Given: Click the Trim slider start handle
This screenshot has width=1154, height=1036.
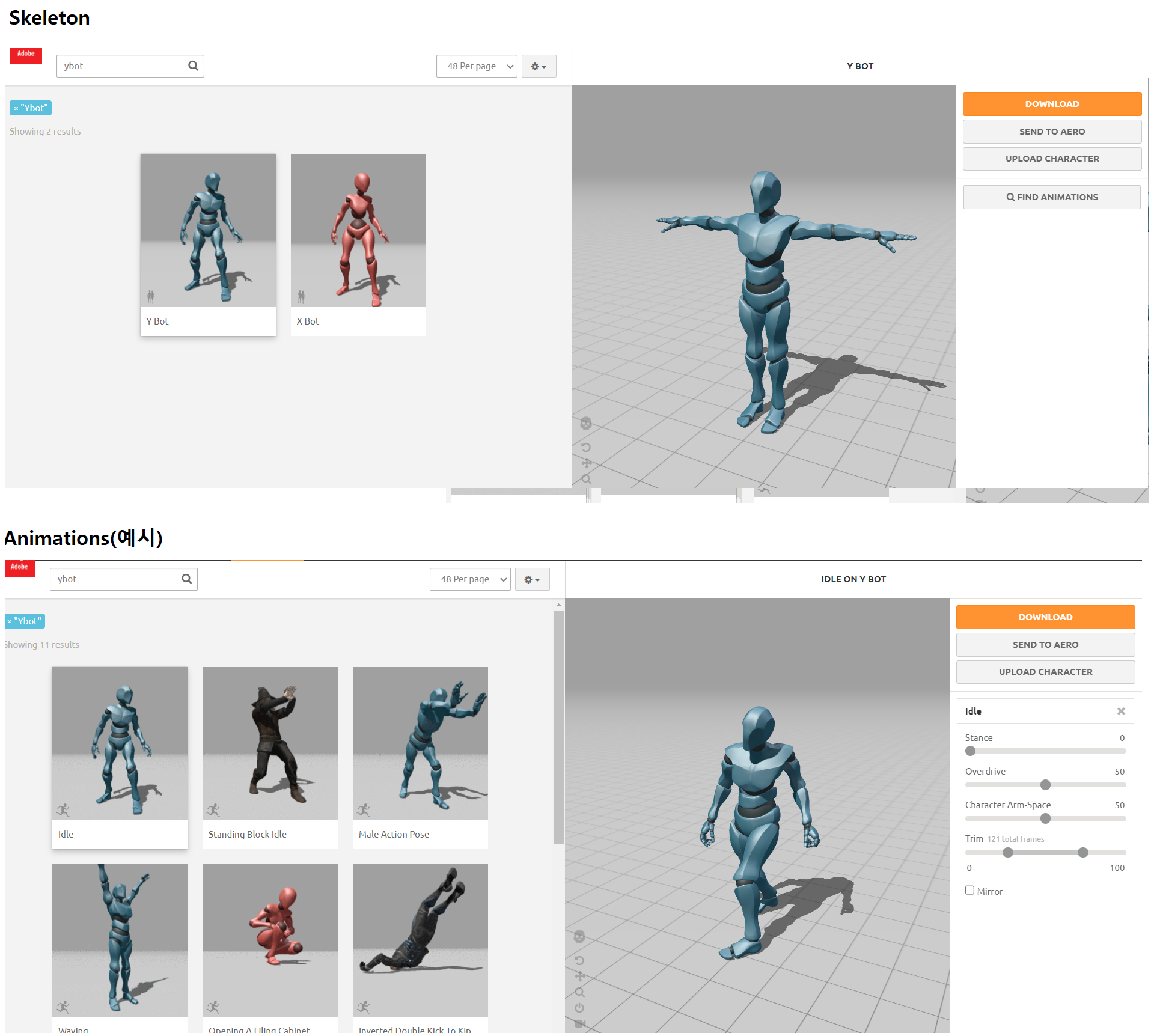Looking at the screenshot, I should pos(1008,852).
